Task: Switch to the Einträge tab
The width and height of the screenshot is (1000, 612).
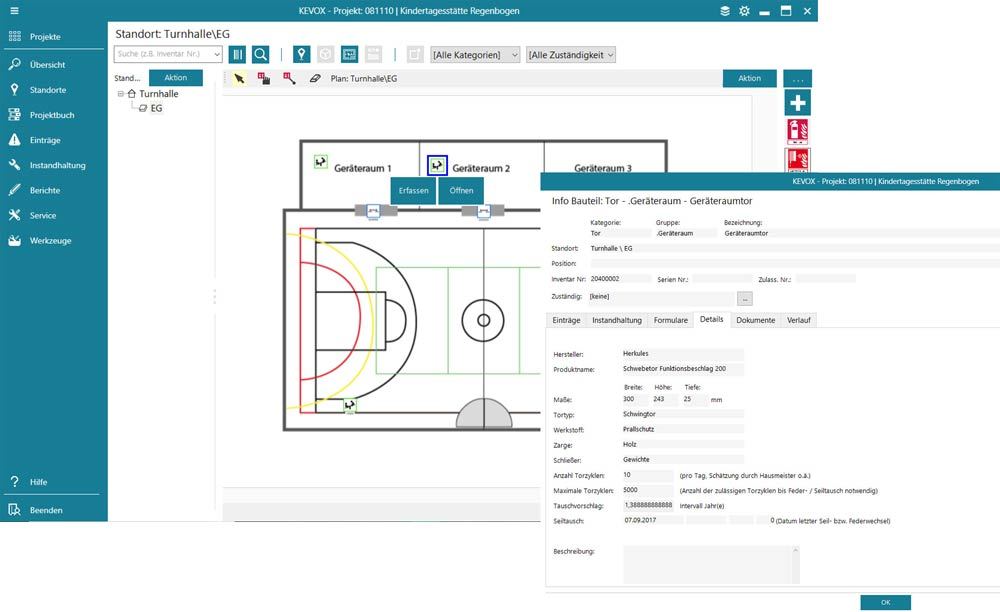Action: point(566,320)
